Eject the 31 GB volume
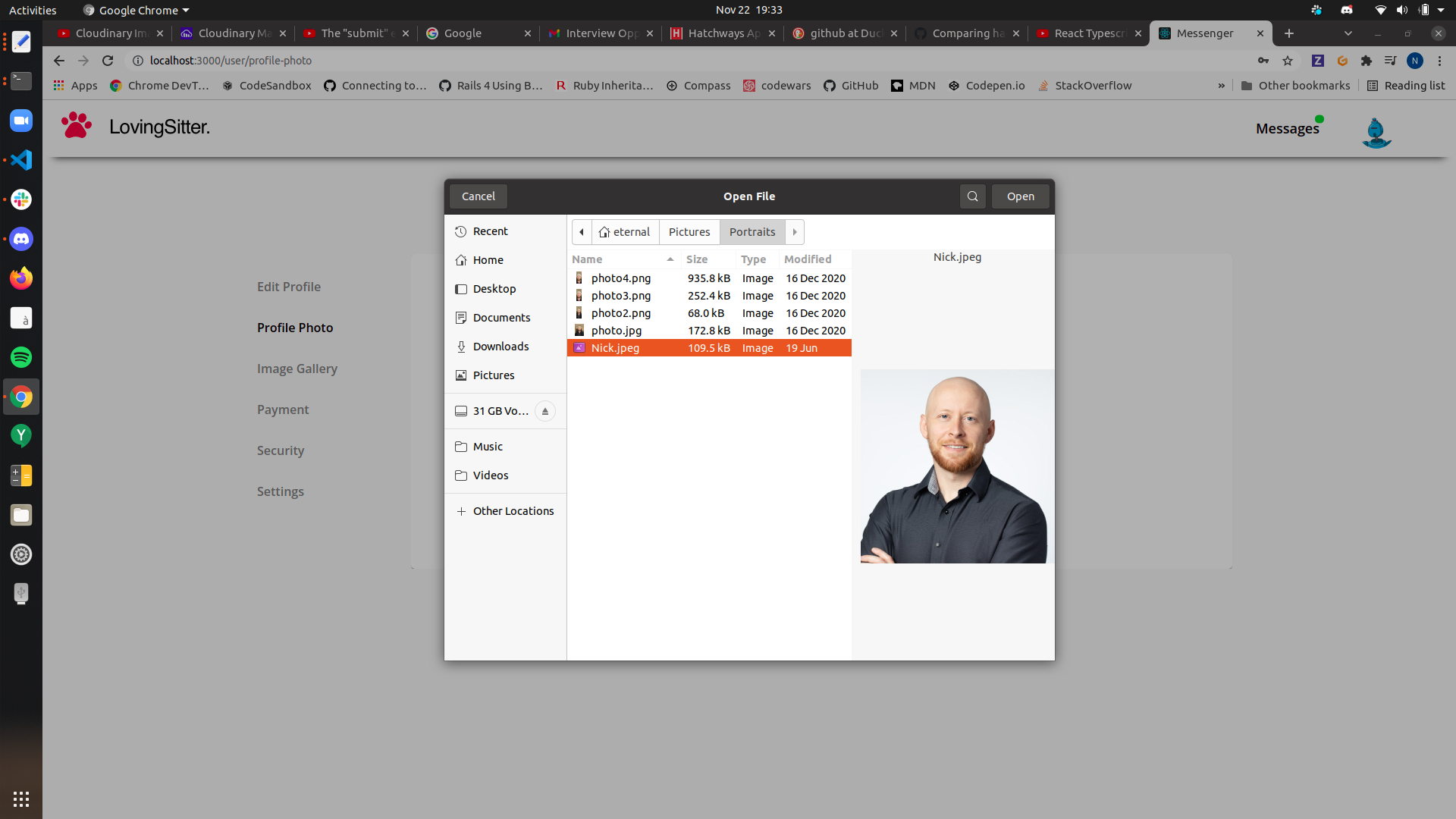 click(544, 411)
